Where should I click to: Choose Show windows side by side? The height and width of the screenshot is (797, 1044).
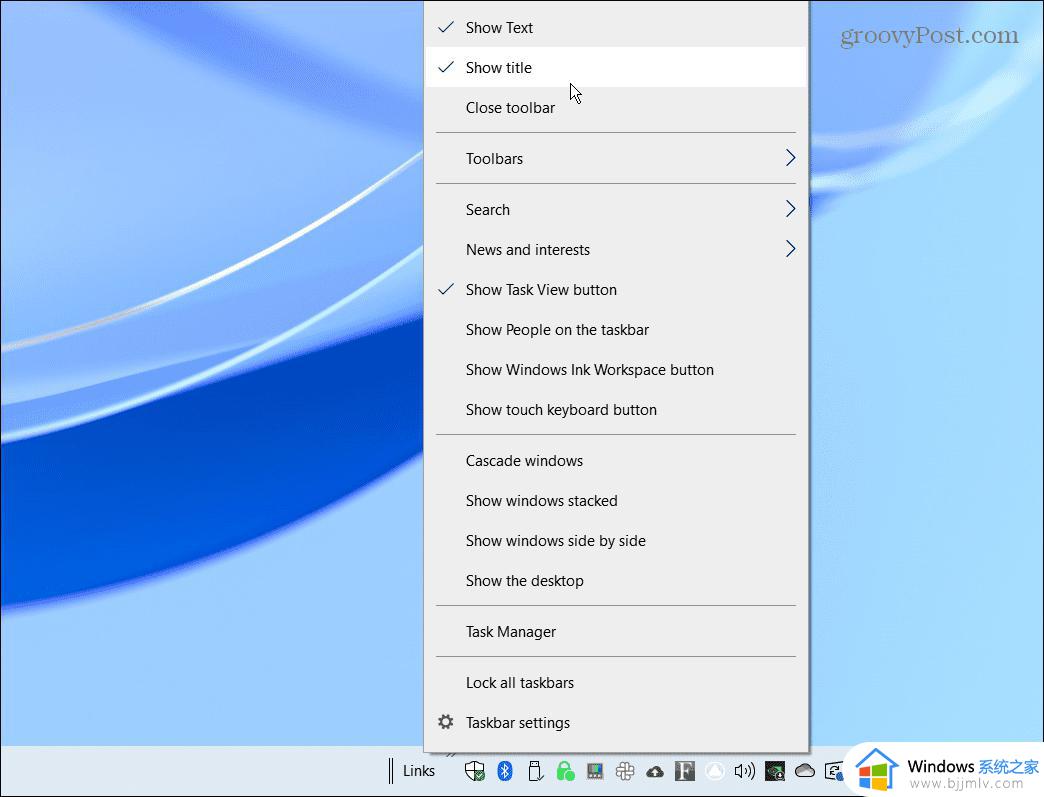[616, 541]
